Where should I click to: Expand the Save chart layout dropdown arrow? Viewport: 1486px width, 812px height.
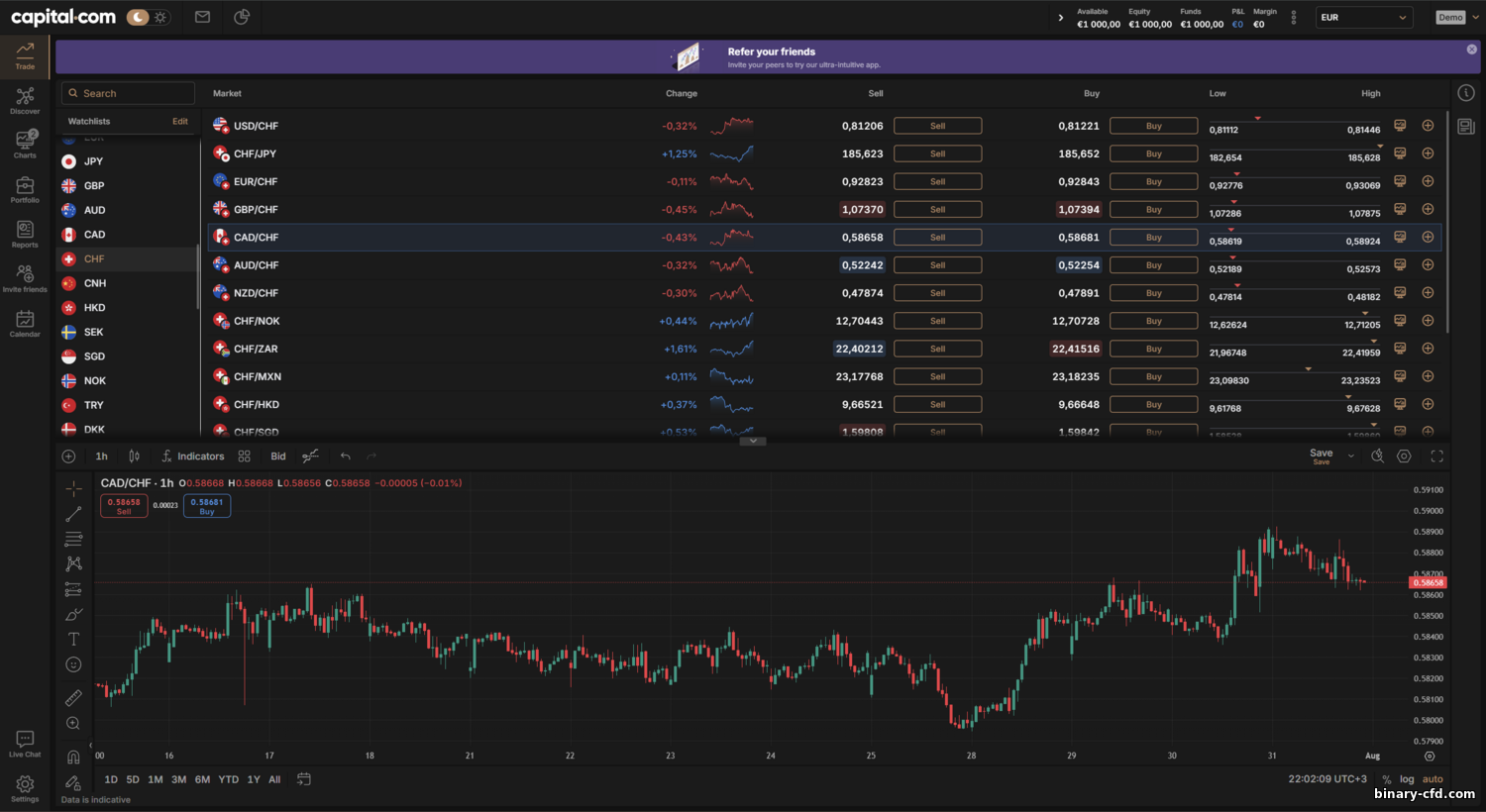pos(1351,457)
